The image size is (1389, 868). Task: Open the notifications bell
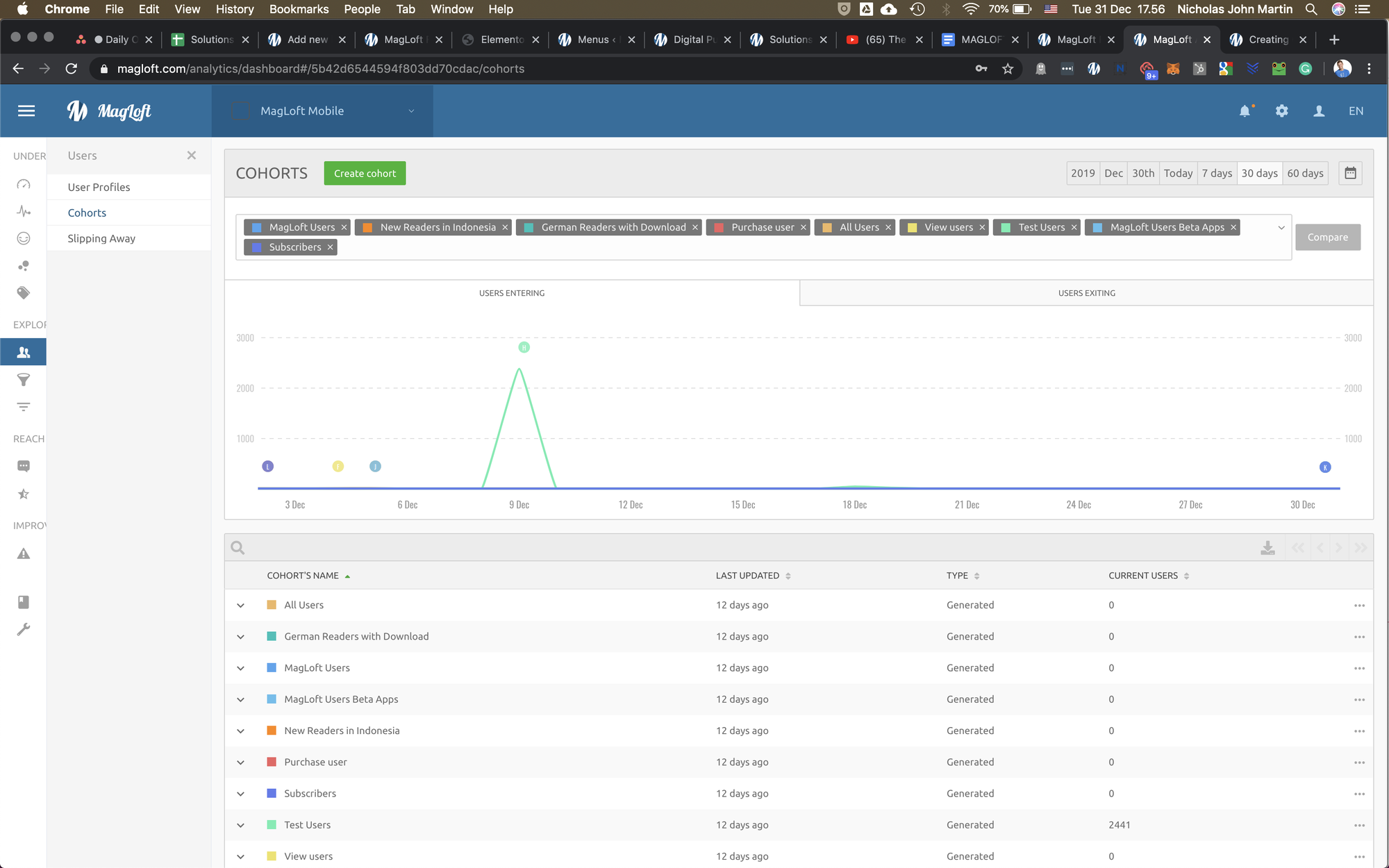coord(1245,111)
